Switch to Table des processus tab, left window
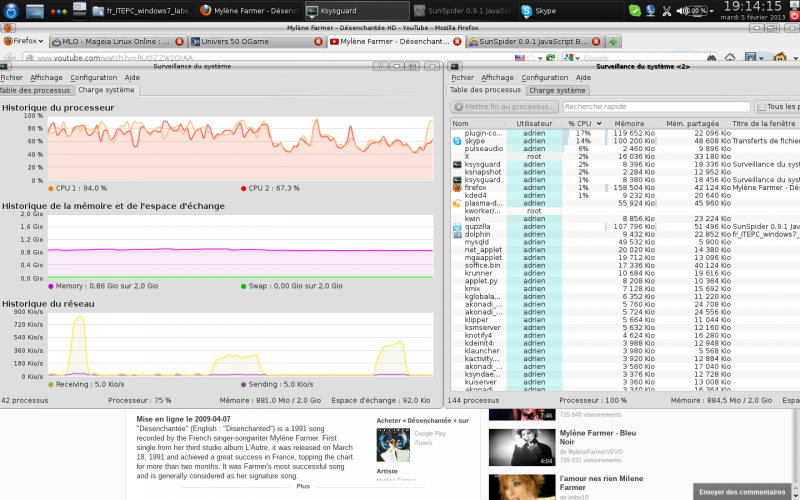The height and width of the screenshot is (500, 800). click(35, 90)
